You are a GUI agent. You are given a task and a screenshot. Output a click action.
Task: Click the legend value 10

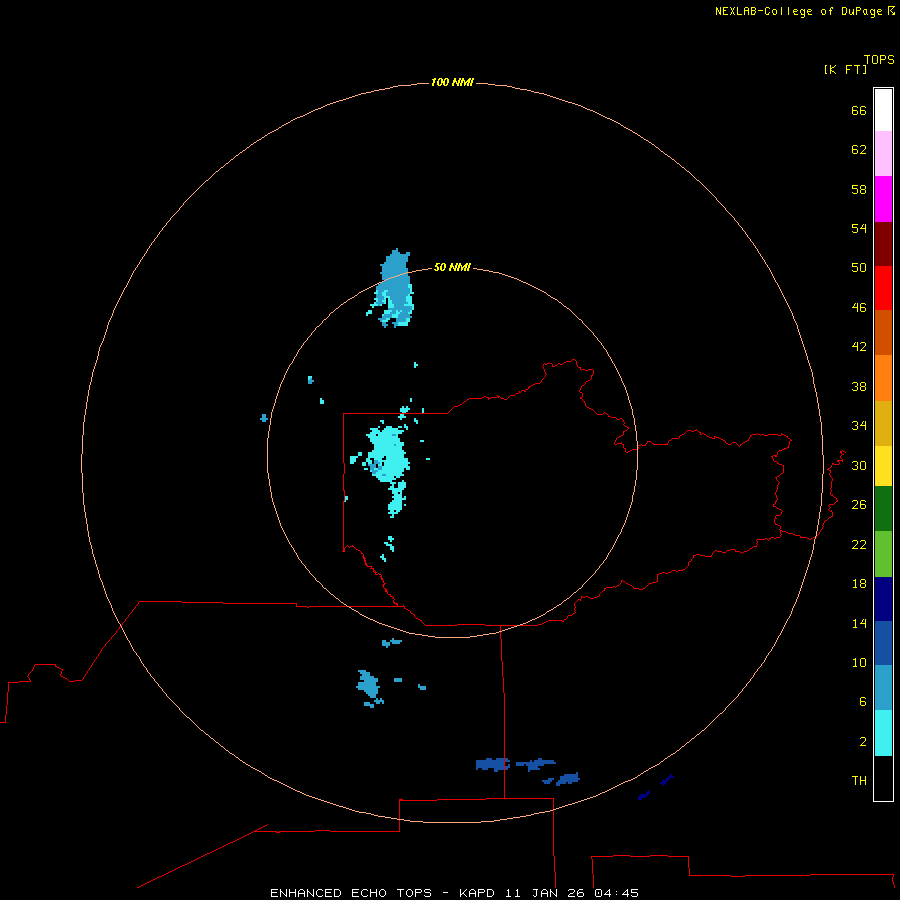click(x=859, y=662)
